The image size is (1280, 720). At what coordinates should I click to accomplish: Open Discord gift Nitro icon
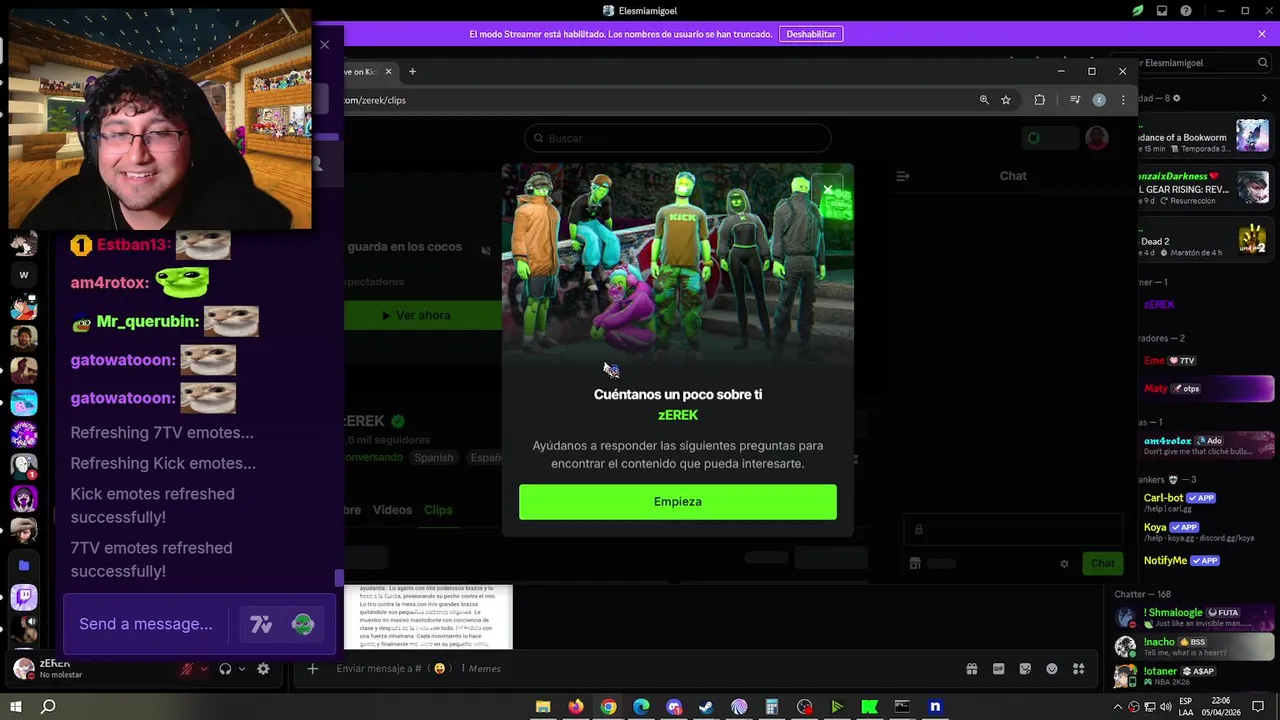[971, 669]
